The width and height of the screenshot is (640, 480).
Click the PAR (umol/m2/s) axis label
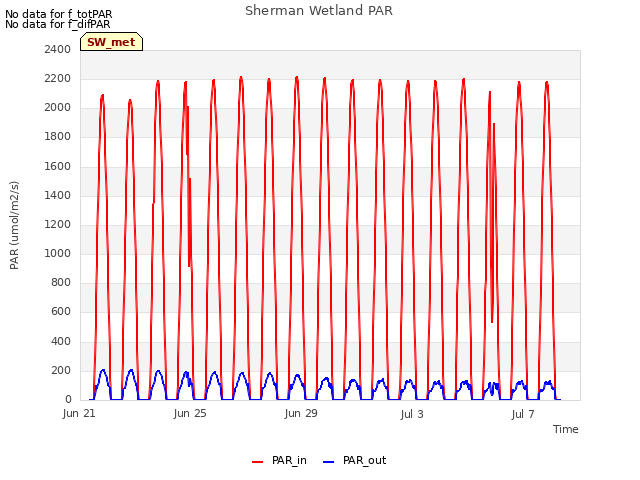click(x=14, y=225)
